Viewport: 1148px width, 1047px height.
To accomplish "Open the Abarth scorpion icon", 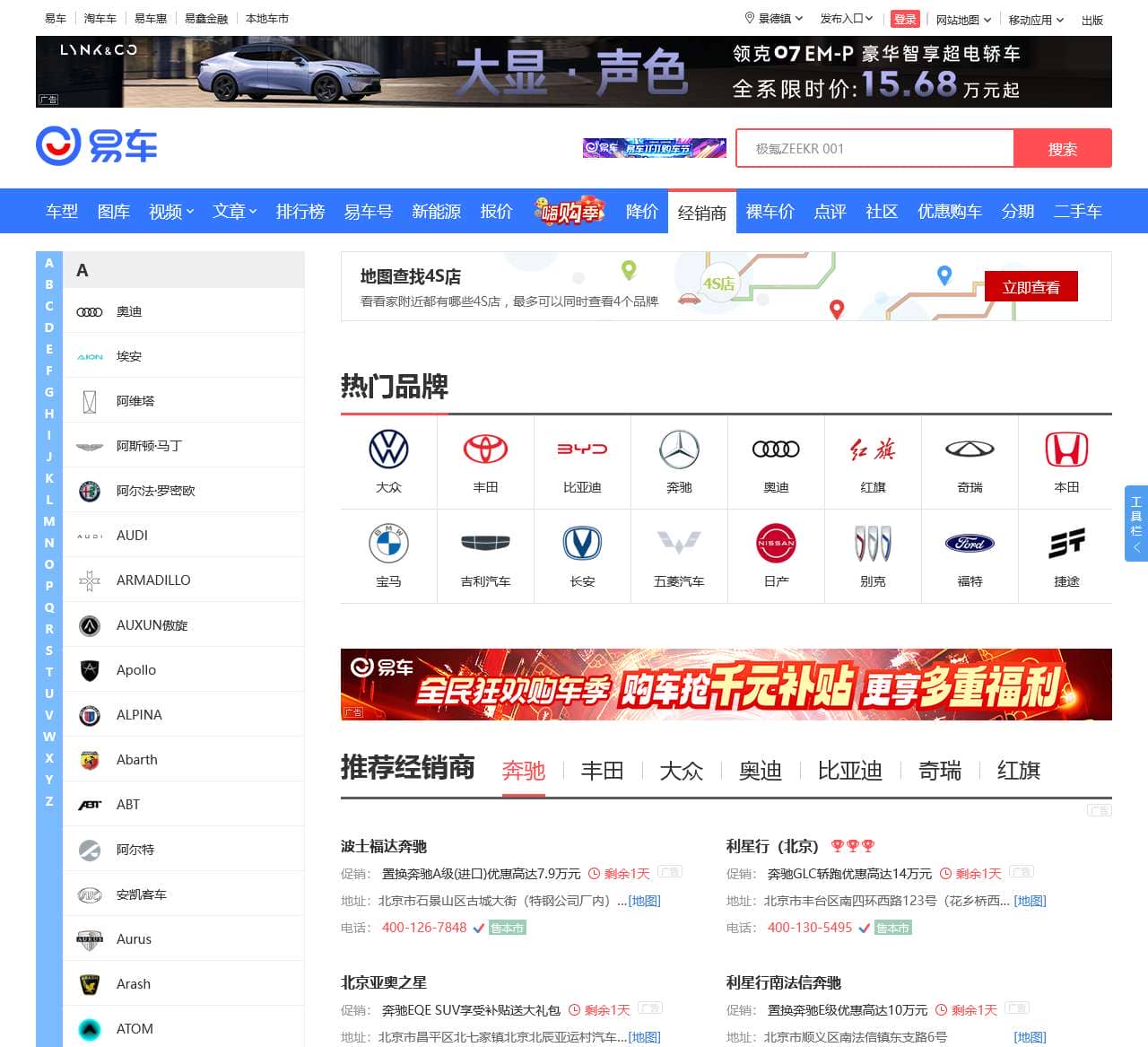I will click(90, 760).
